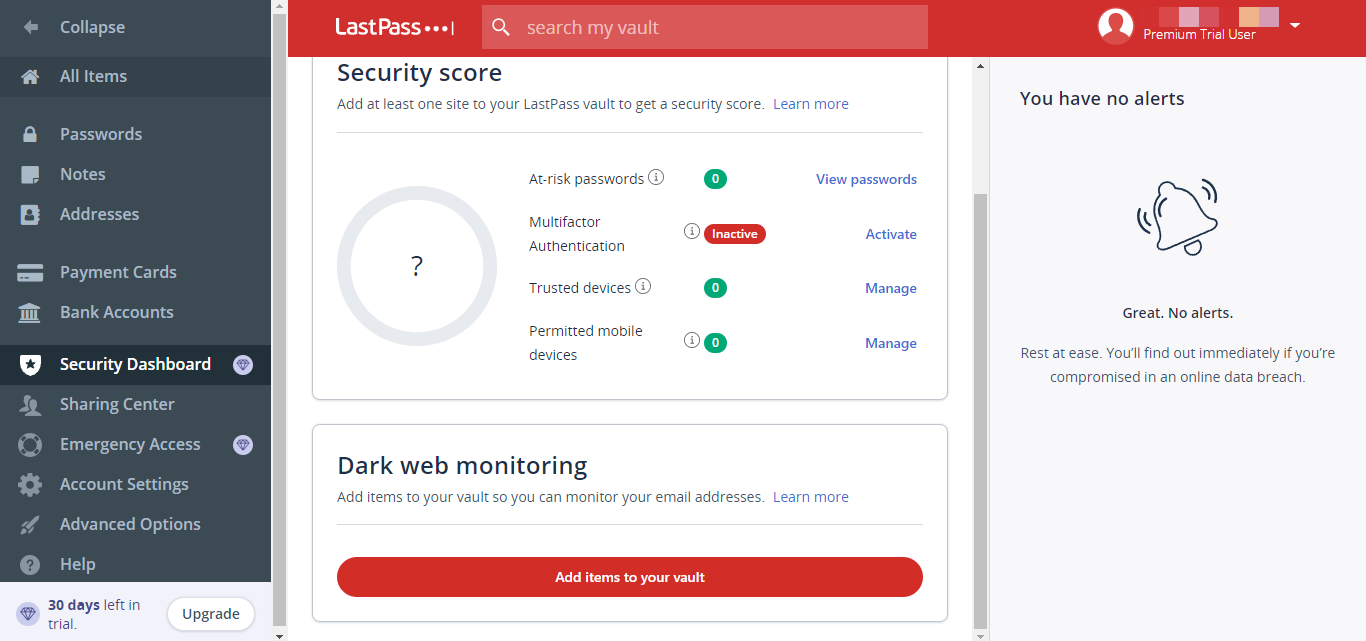Open Emergency Access page
This screenshot has height=641, width=1366.
click(136, 444)
